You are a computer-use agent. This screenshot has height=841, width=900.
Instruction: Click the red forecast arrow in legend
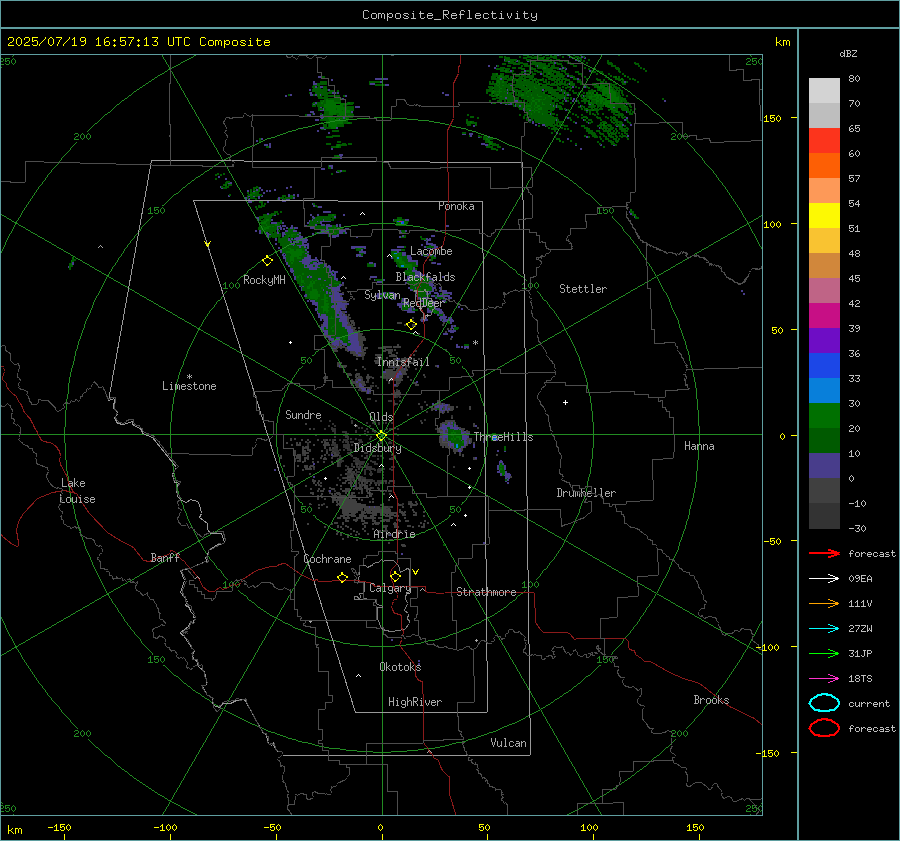[824, 553]
